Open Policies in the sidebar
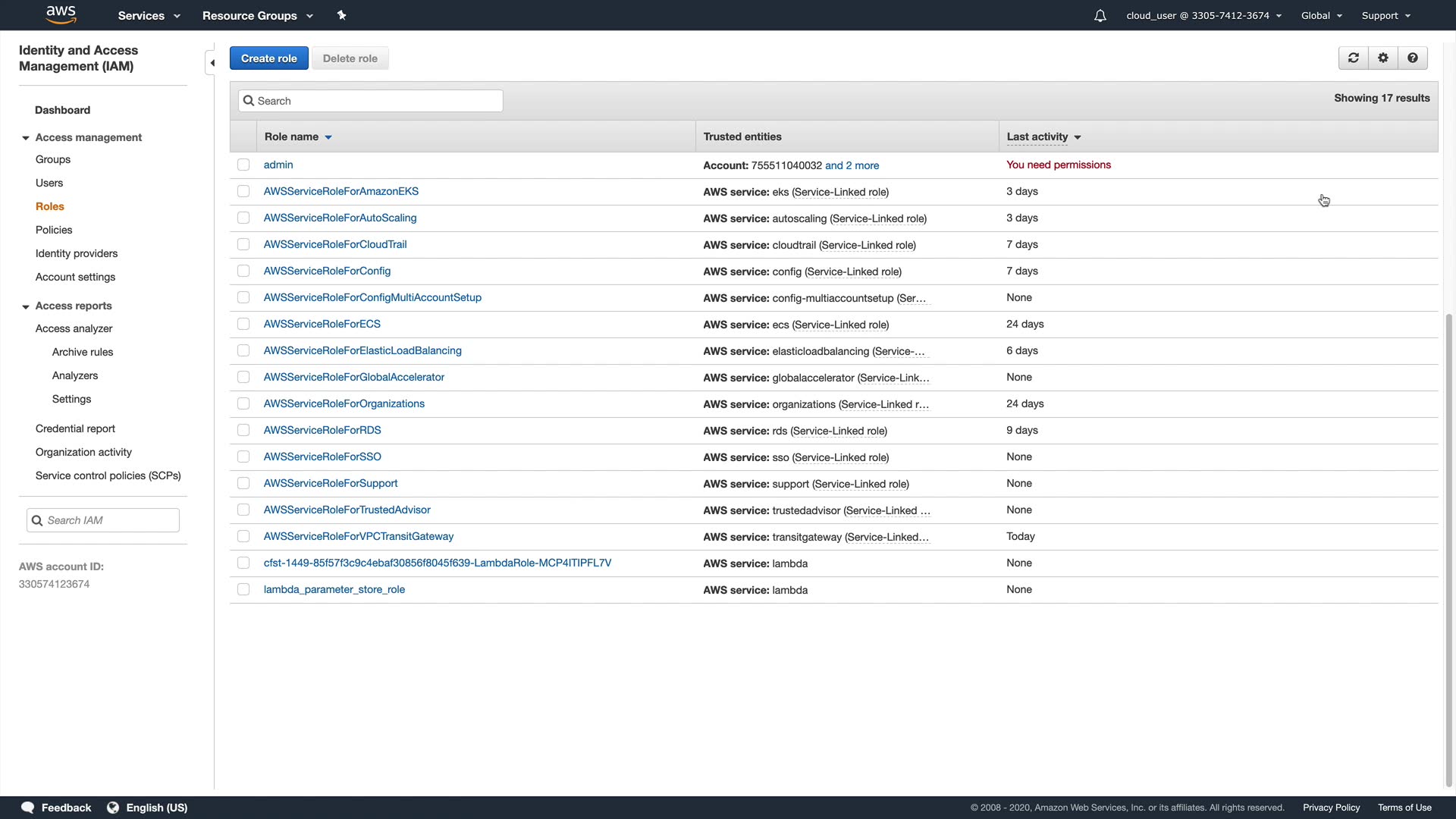The image size is (1456, 819). coord(54,230)
